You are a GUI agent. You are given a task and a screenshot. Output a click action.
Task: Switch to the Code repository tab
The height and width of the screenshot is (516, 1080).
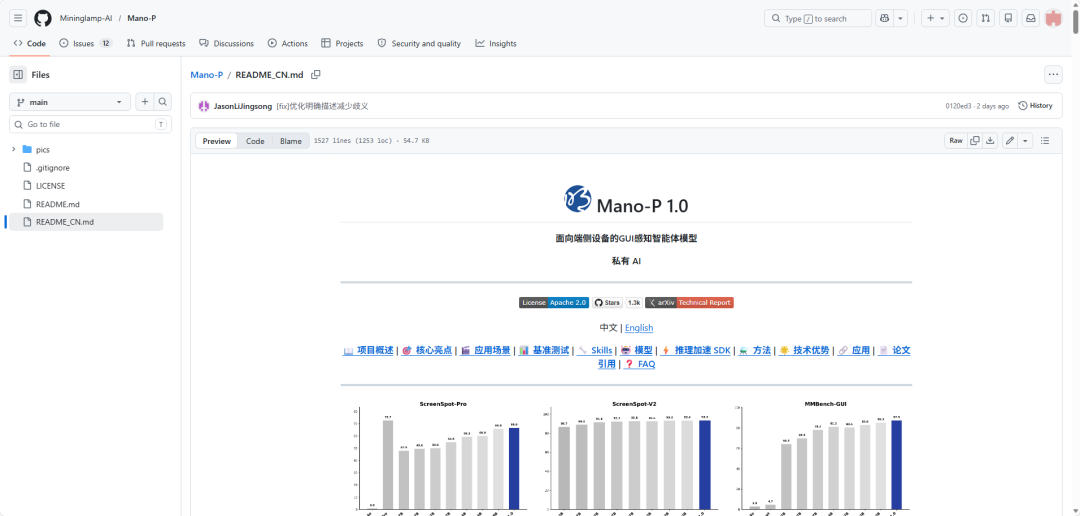click(x=30, y=43)
